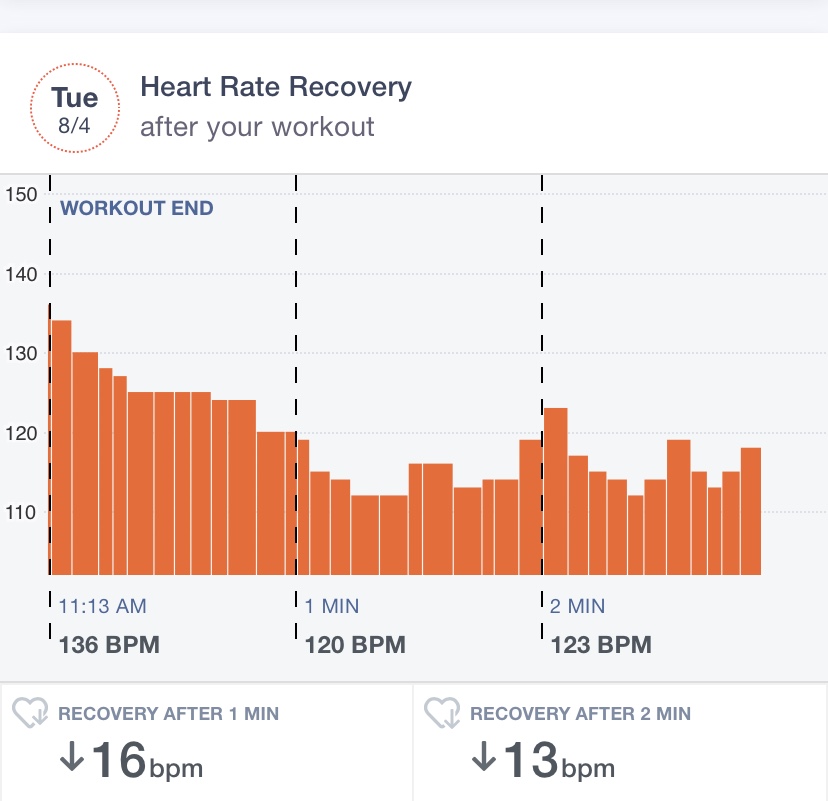Tap the WORKOUT END label
This screenshot has height=801, width=828.
coord(137,208)
